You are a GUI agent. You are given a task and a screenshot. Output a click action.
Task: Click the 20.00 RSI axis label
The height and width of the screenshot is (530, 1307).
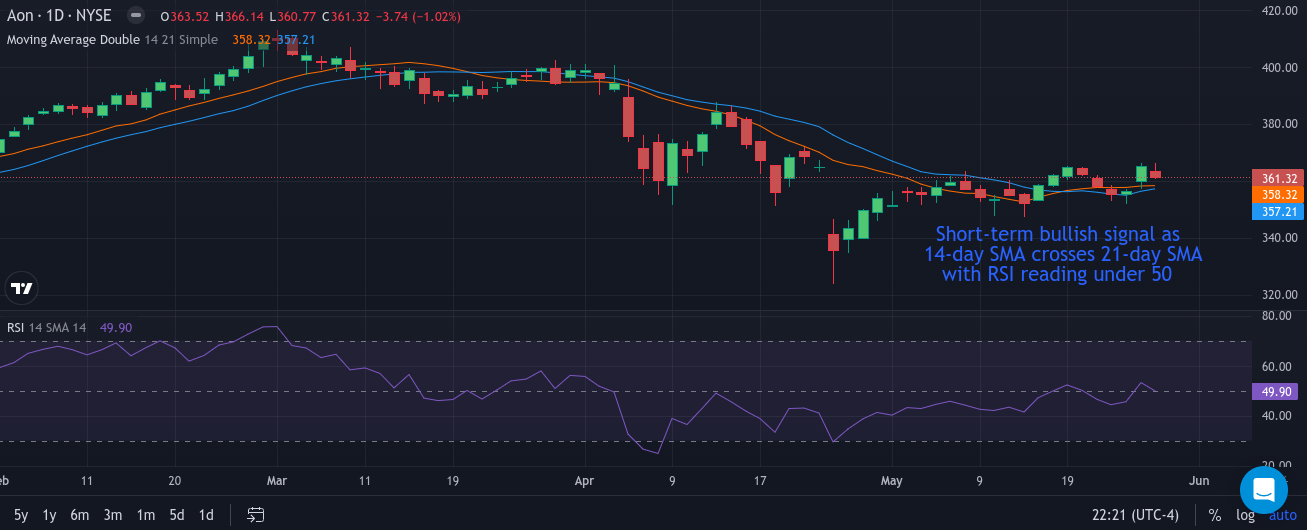(x=1279, y=465)
